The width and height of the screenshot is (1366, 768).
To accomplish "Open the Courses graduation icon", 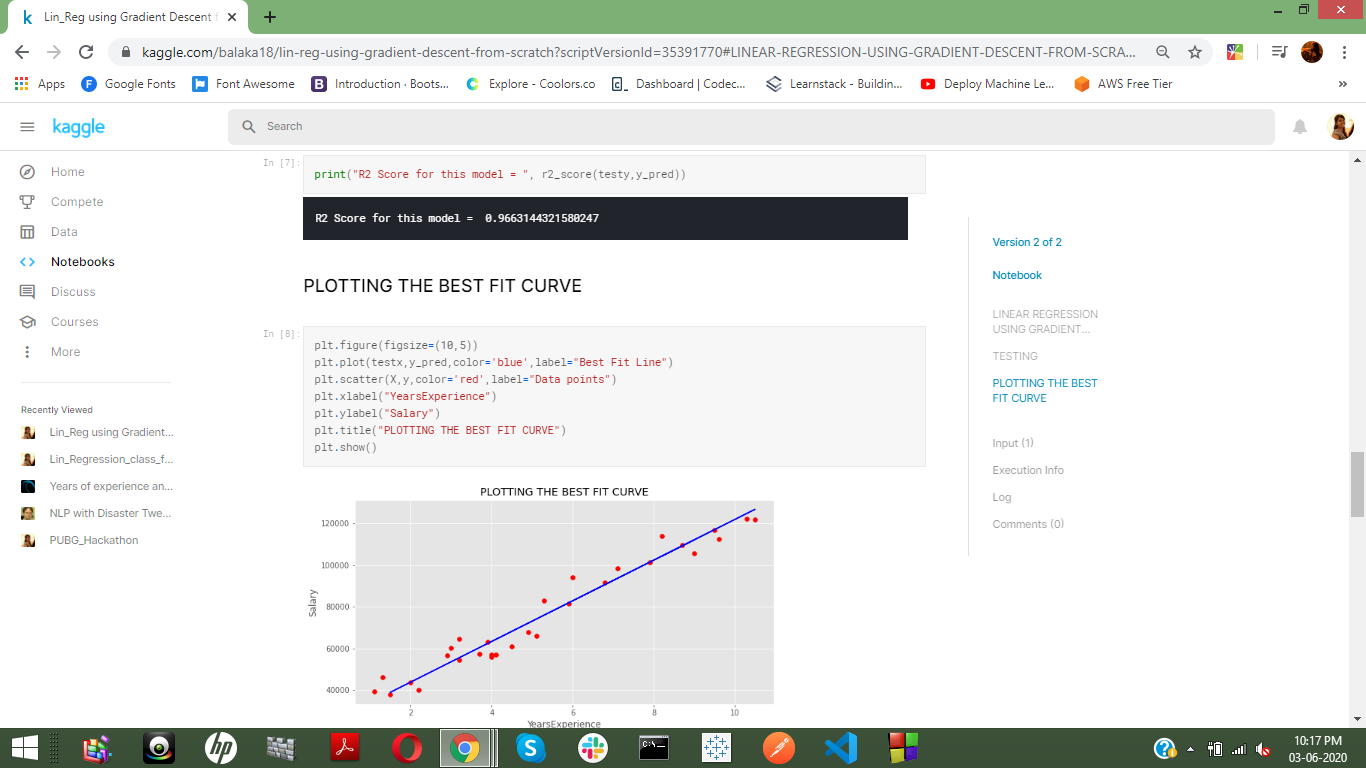I will [26, 321].
